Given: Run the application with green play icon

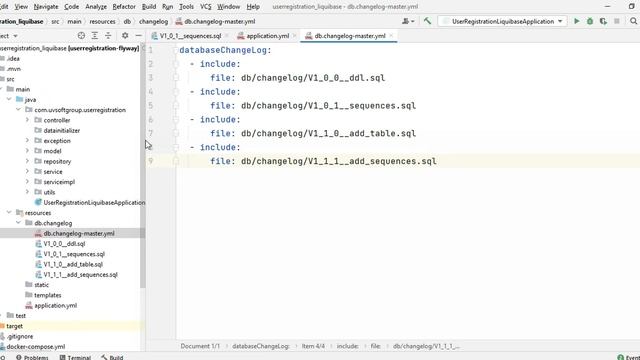Looking at the screenshot, I should tap(576, 21).
